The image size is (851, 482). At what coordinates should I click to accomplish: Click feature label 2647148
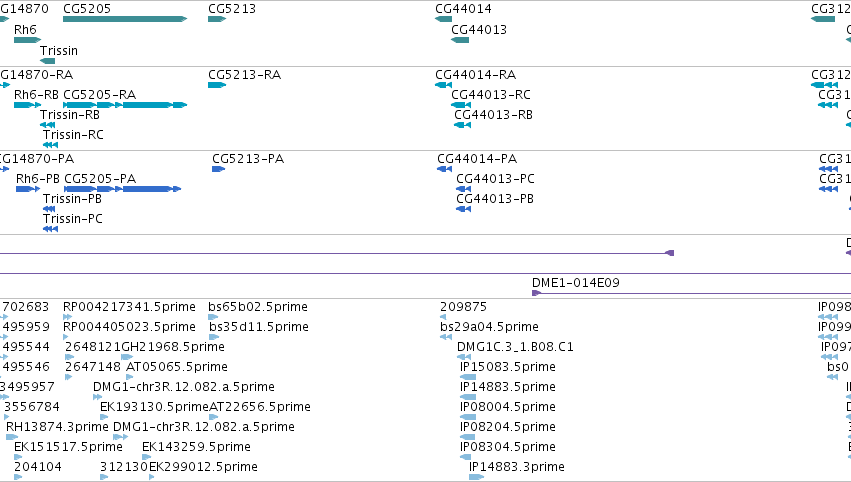pos(93,367)
